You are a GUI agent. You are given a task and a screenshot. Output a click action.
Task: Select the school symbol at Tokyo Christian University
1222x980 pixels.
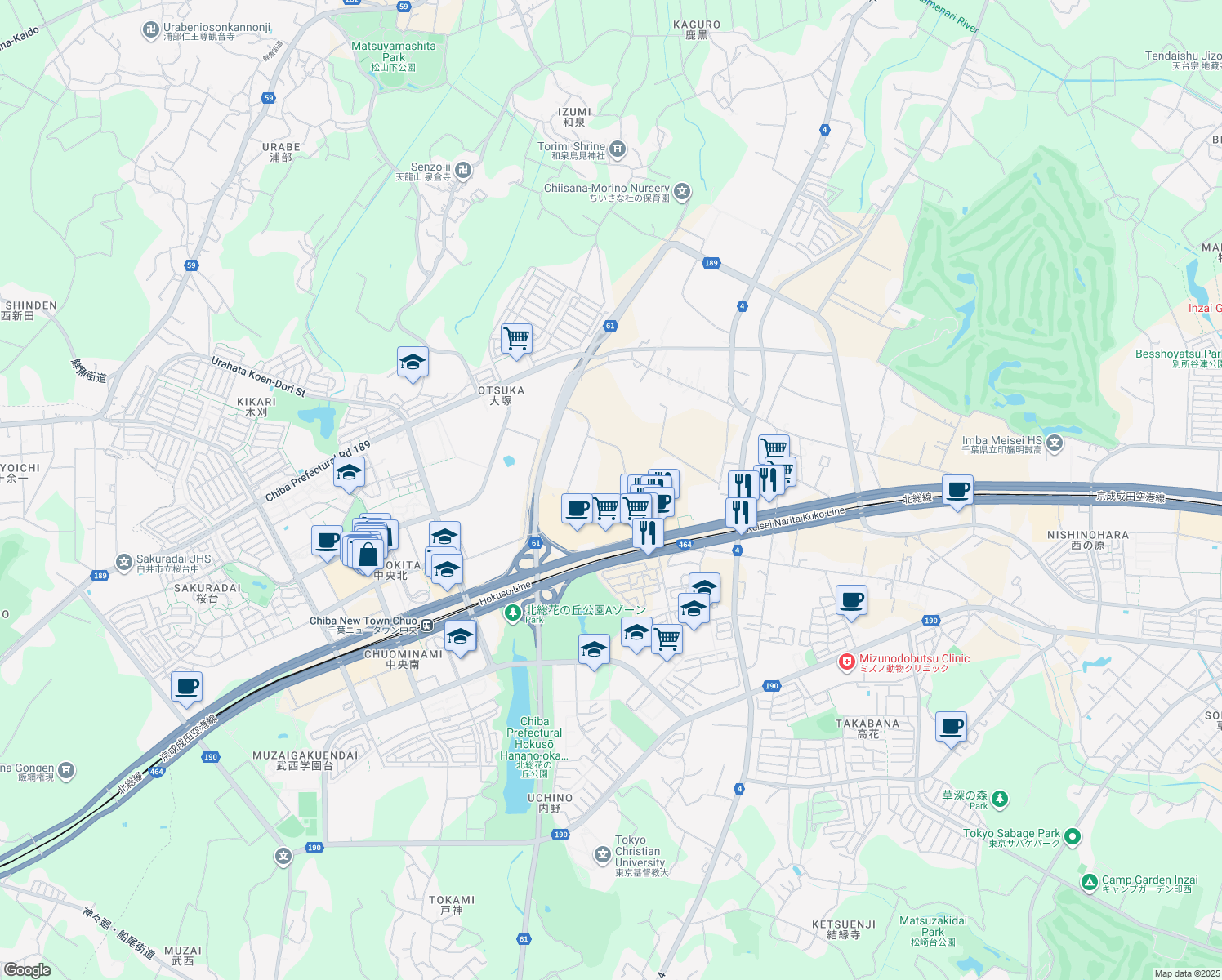(604, 853)
